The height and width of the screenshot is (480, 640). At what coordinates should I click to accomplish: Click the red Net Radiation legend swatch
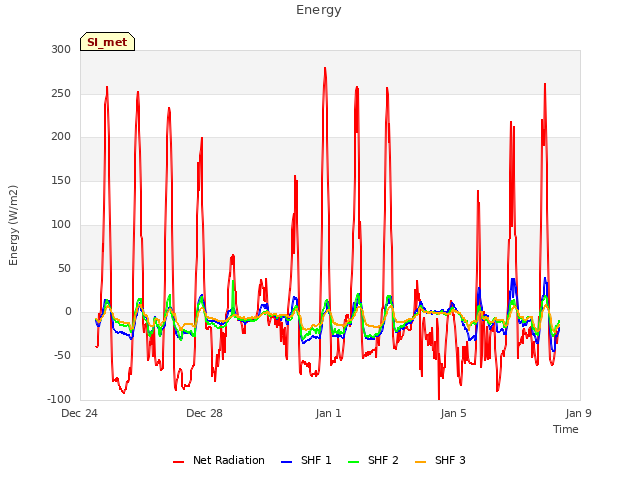[179, 462]
